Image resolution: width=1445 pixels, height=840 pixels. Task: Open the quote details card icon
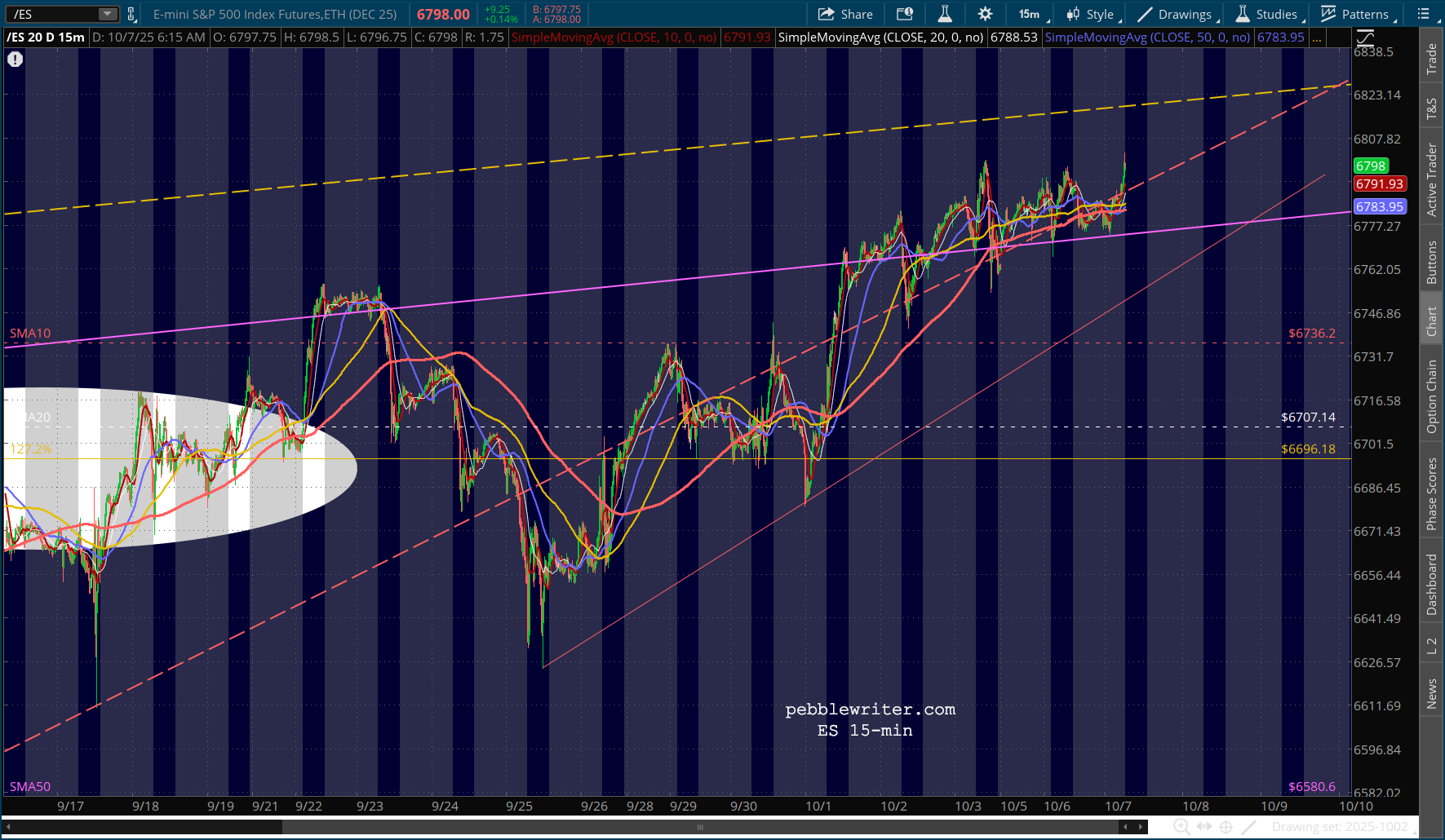(905, 14)
